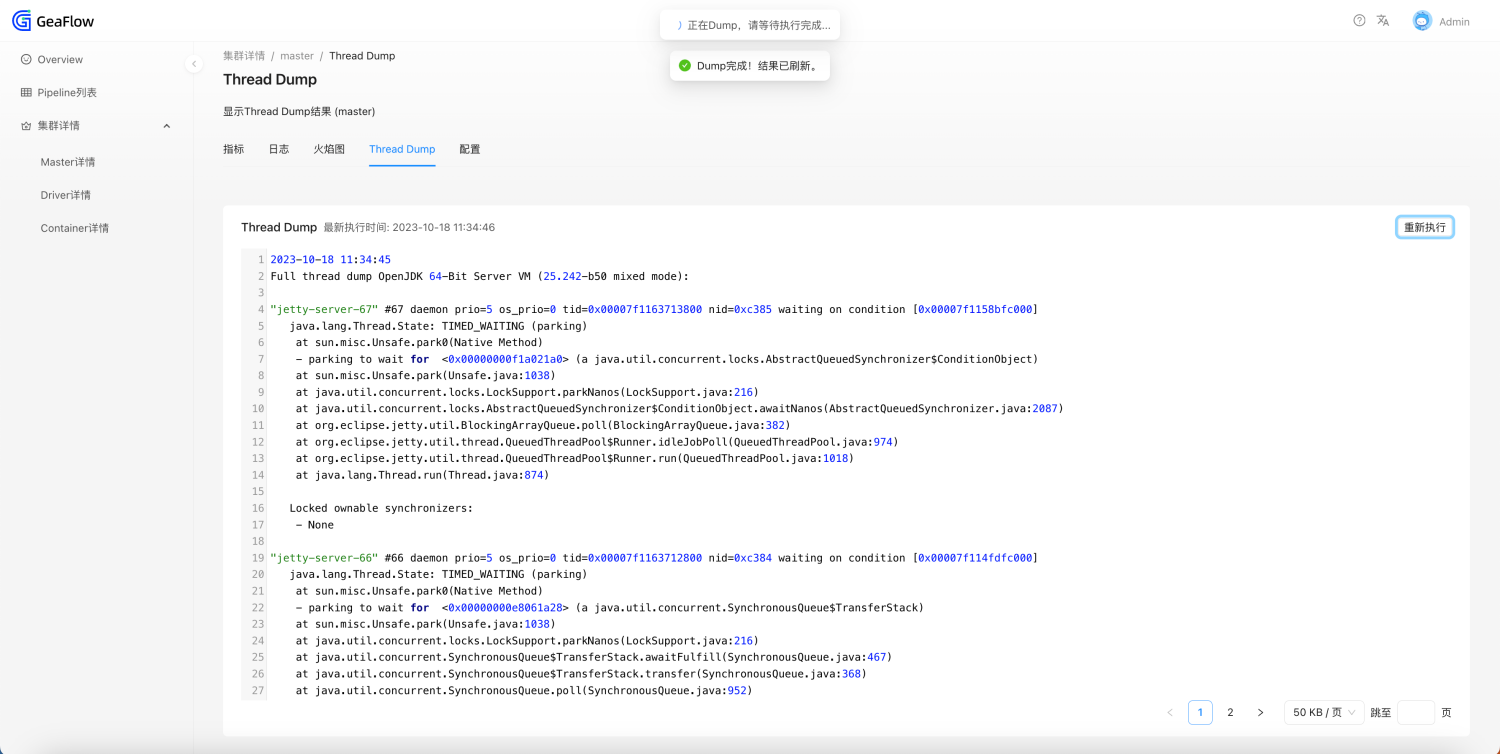Screen dimensions: 1500x754
Task: Select the Overview icon in the sidebar
Action: tap(24, 59)
